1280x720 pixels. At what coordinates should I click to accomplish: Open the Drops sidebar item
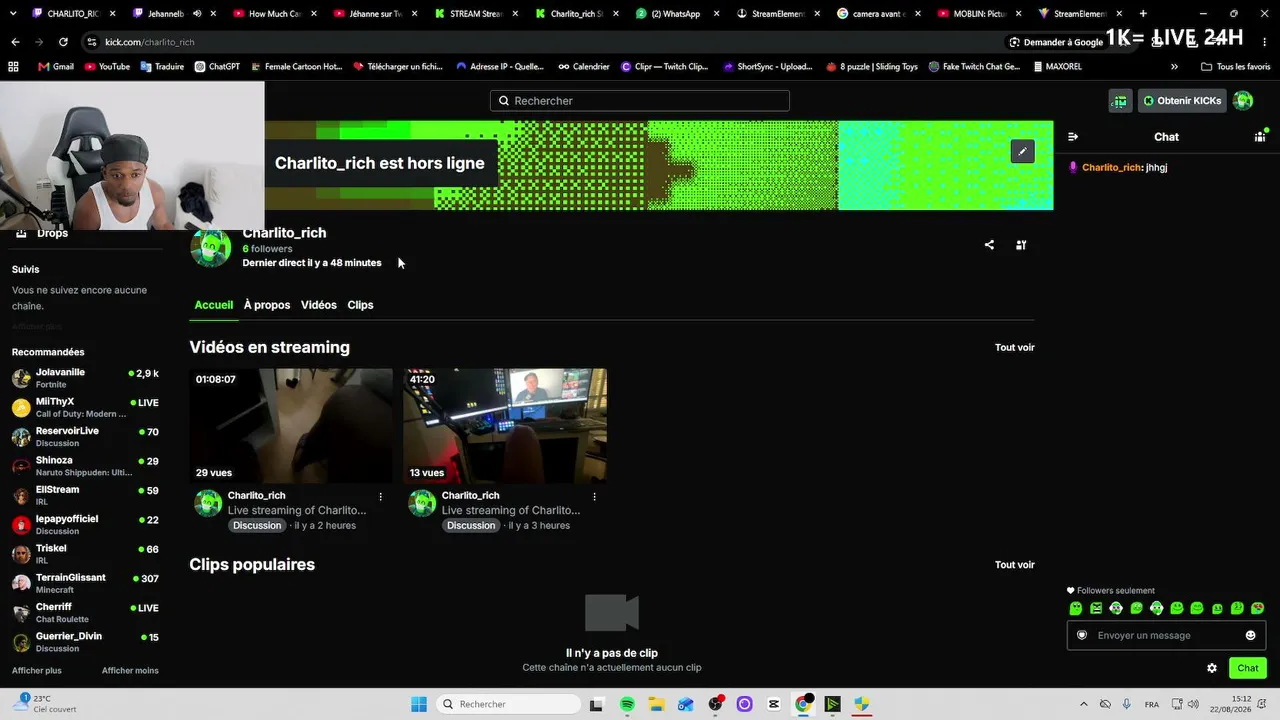coord(41,233)
